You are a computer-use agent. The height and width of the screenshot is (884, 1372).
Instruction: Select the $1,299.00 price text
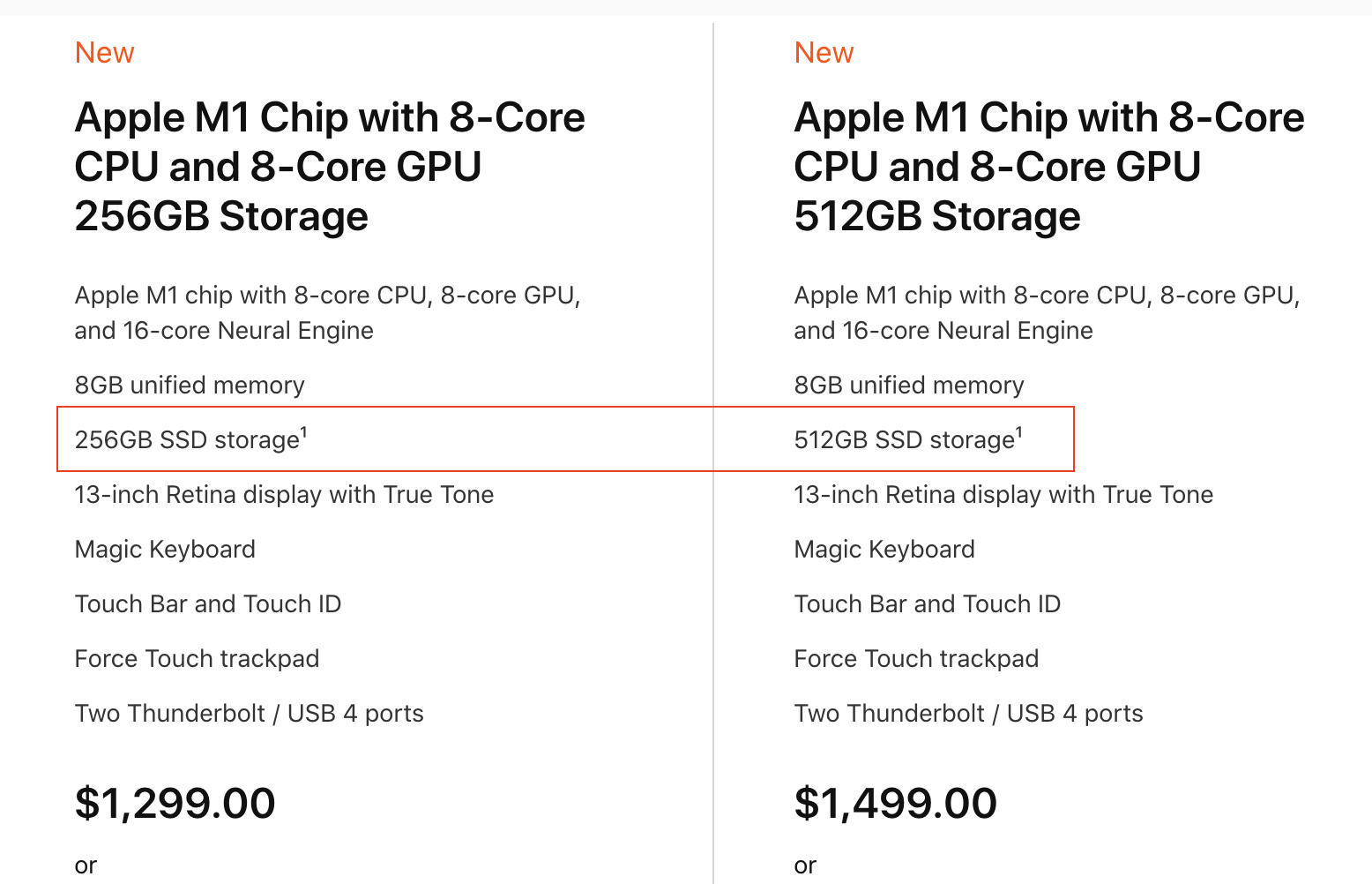(x=175, y=803)
